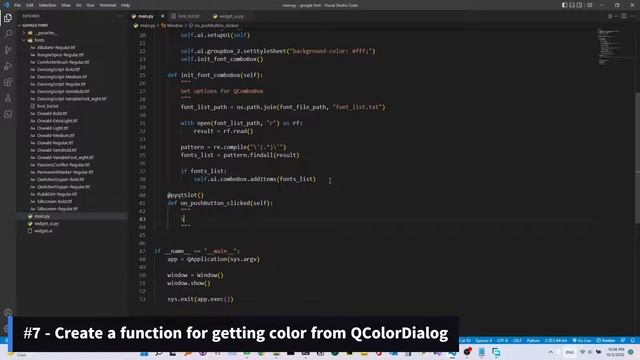
Task: Open the Explorer view in activity bar
Action: point(8,18)
